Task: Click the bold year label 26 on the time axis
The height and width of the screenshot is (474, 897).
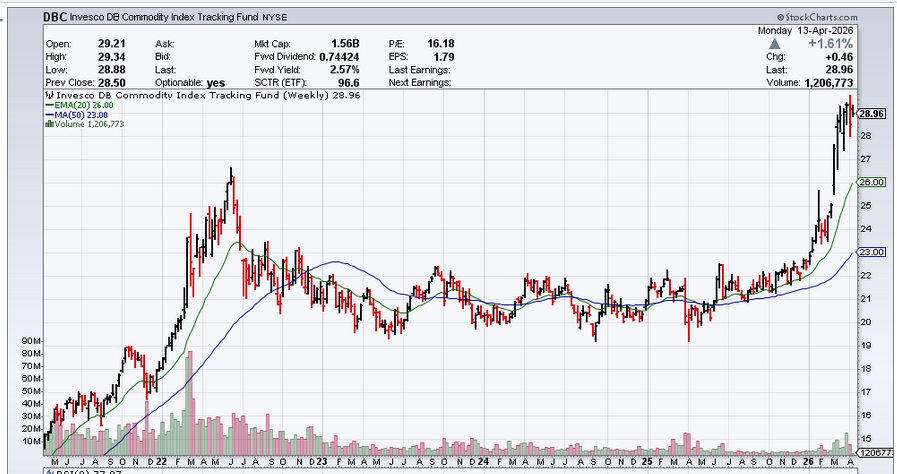Action: point(808,461)
